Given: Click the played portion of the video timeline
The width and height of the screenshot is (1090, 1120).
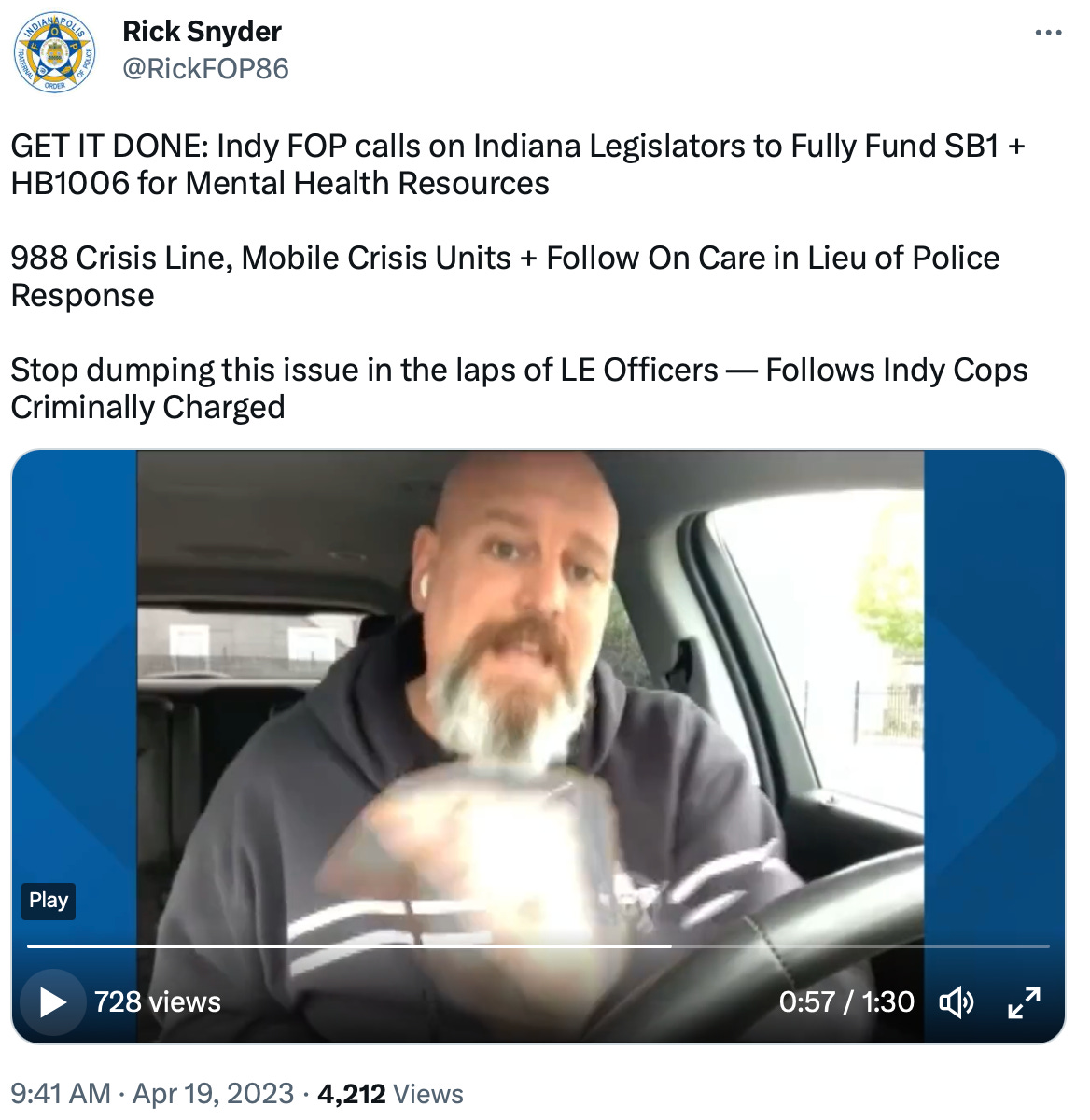Looking at the screenshot, I should point(349,945).
